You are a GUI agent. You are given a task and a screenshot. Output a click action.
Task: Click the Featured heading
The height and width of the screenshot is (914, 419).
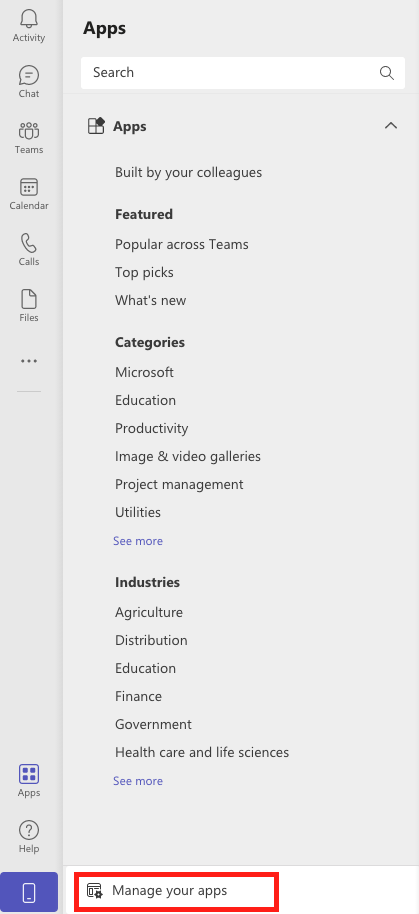click(x=144, y=214)
